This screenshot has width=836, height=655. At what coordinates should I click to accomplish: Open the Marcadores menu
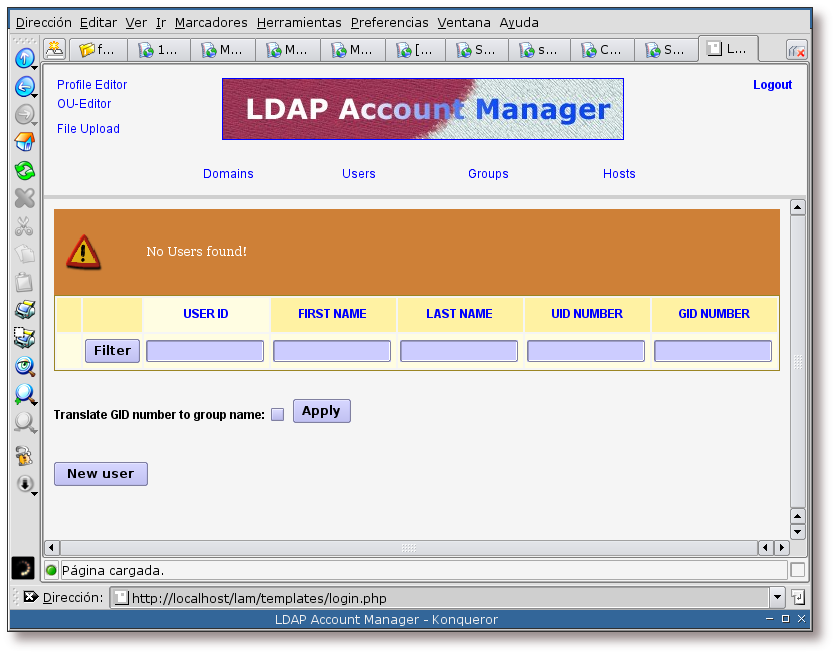(211, 22)
